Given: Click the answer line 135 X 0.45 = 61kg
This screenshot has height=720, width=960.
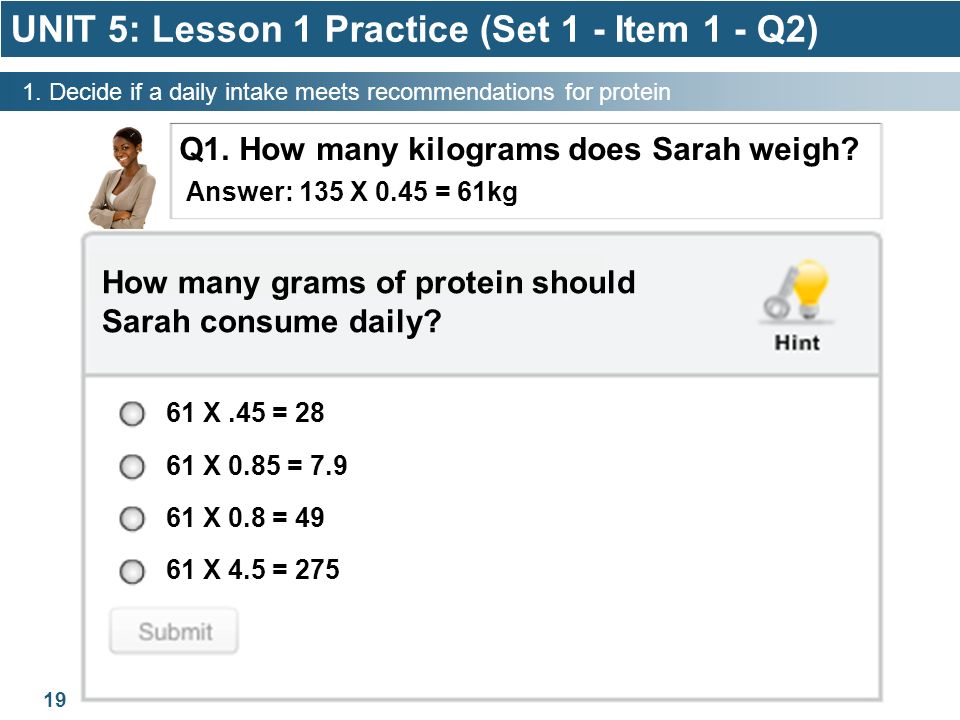Looking at the screenshot, I should tap(351, 192).
